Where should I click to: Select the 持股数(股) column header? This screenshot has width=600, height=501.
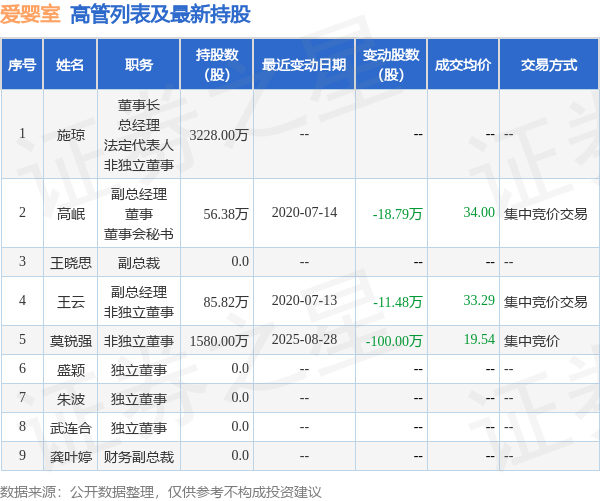(x=217, y=64)
